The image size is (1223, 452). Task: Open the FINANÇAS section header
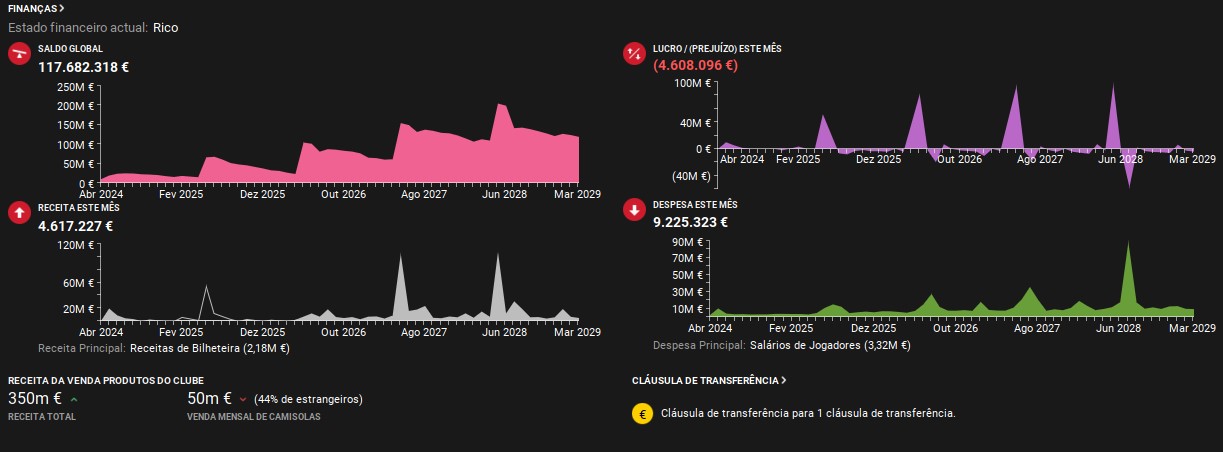(36, 8)
